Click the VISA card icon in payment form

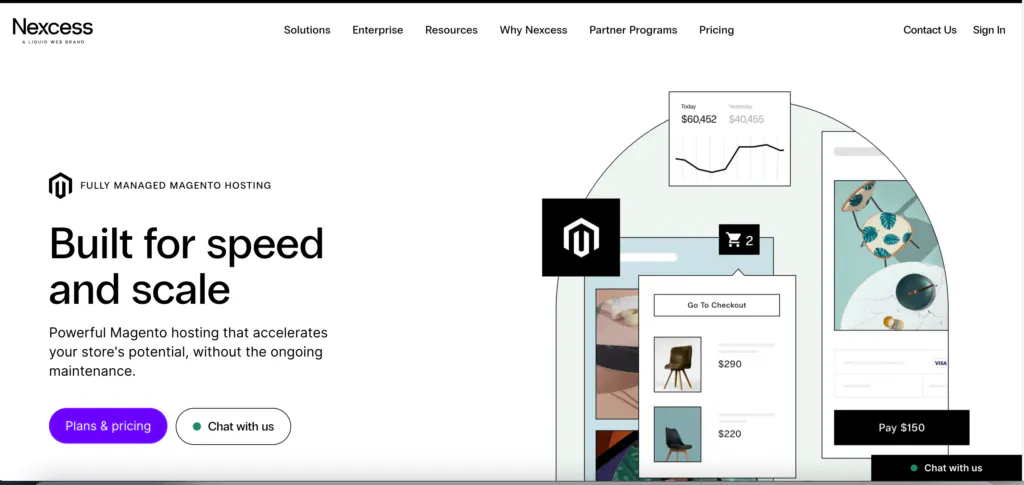(x=939, y=363)
